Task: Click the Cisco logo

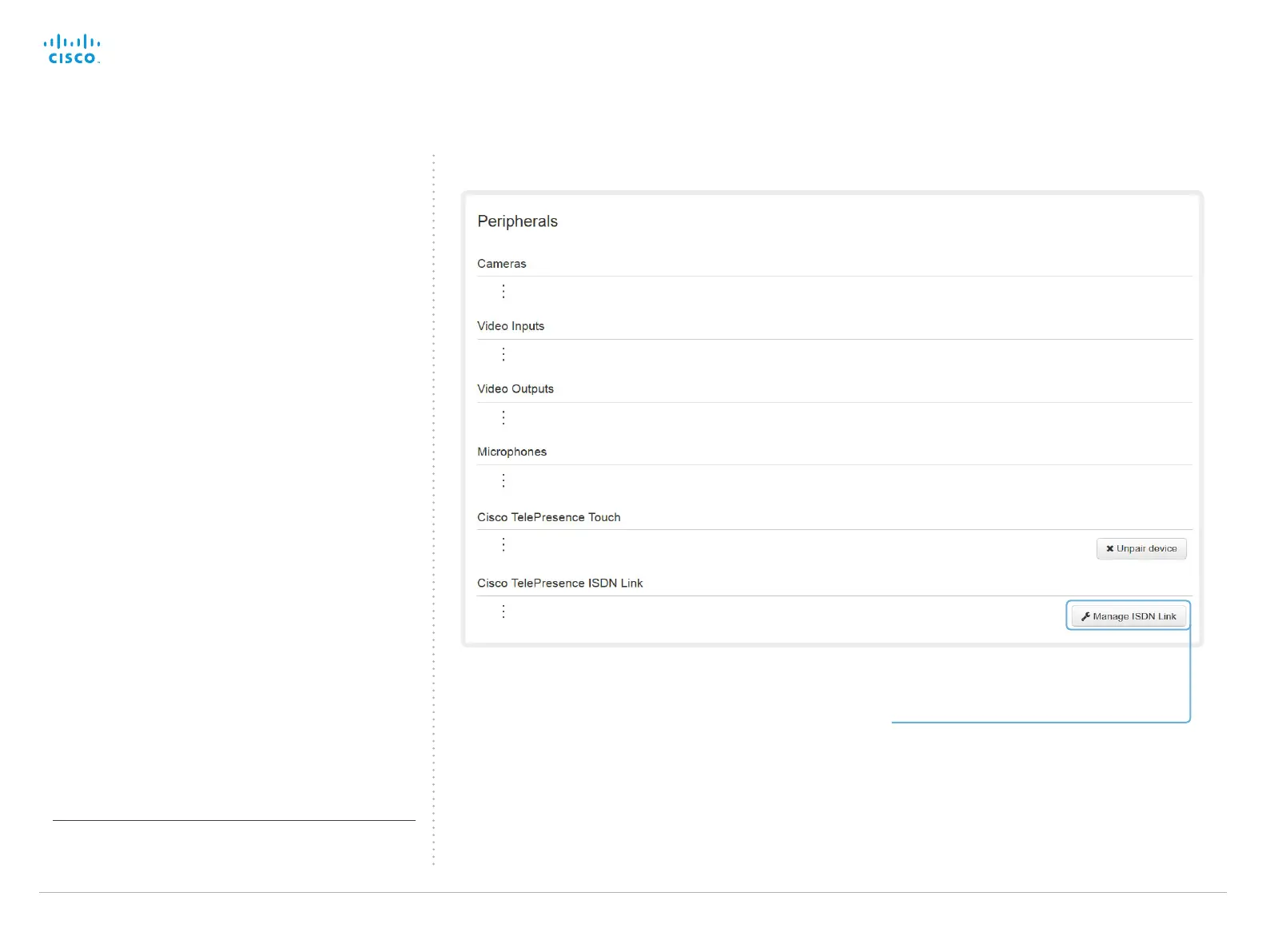Action: [72, 49]
